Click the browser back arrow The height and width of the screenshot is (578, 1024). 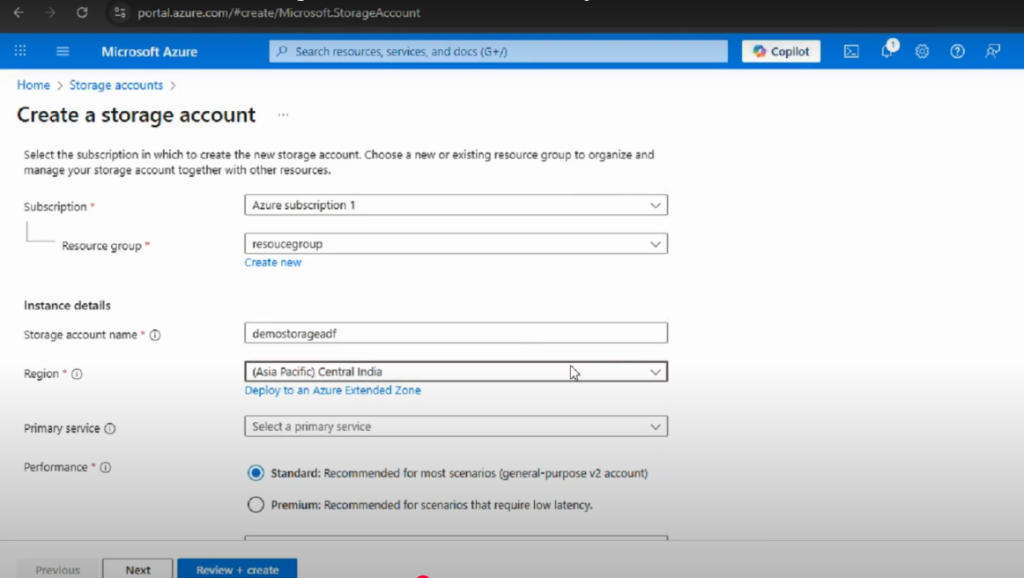click(x=18, y=12)
